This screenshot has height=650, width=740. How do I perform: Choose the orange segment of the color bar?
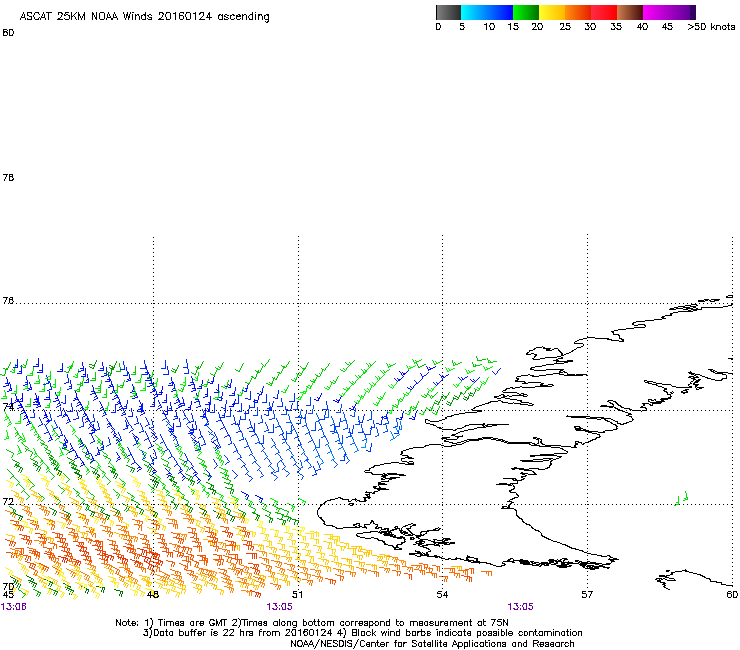click(578, 12)
